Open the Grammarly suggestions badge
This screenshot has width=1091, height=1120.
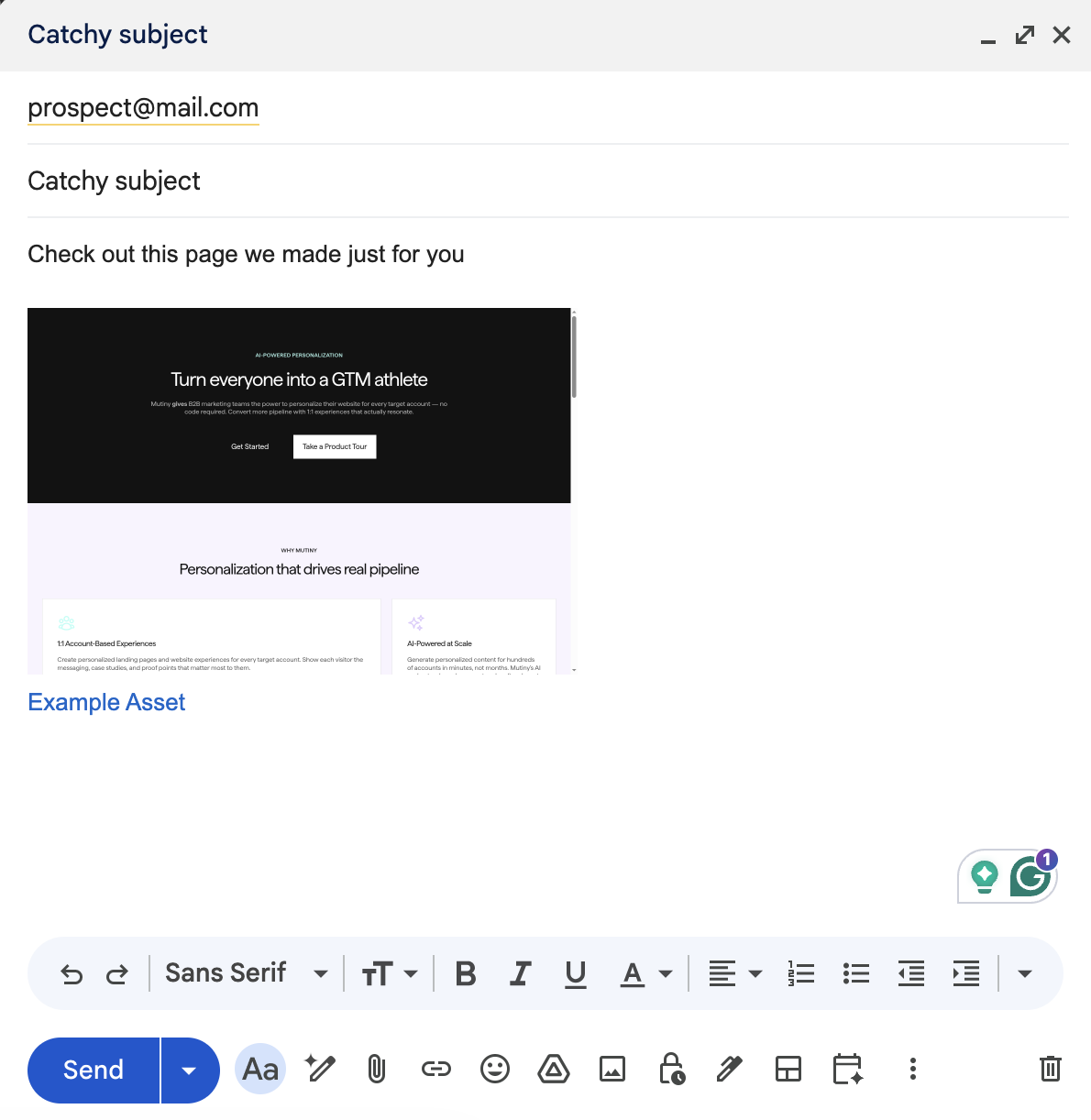pyautogui.click(x=1032, y=875)
